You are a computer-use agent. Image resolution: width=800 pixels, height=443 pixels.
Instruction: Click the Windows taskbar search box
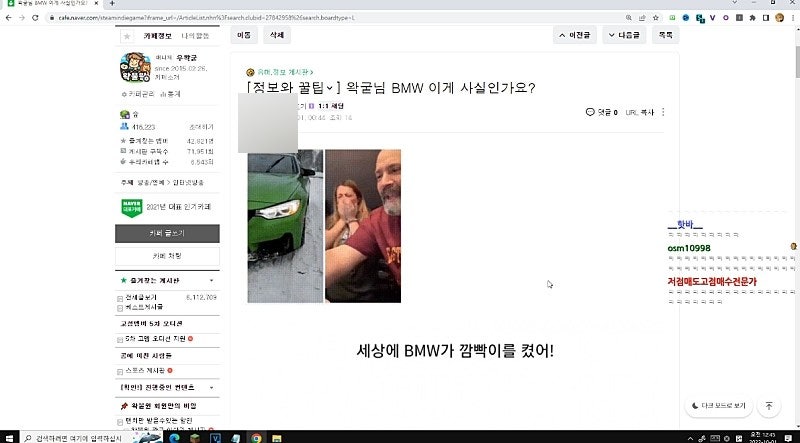[x=92, y=438]
